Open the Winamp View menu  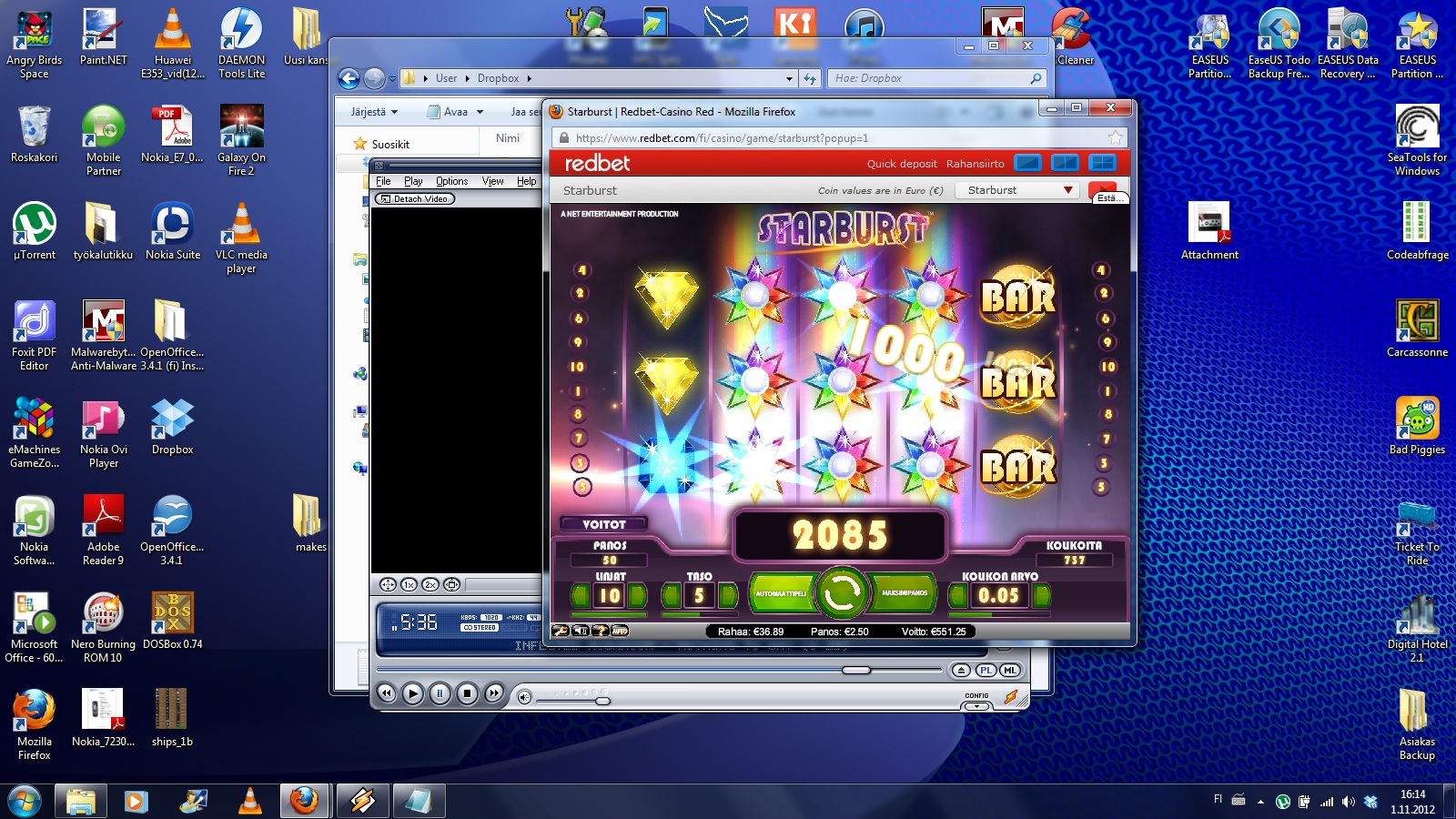492,181
